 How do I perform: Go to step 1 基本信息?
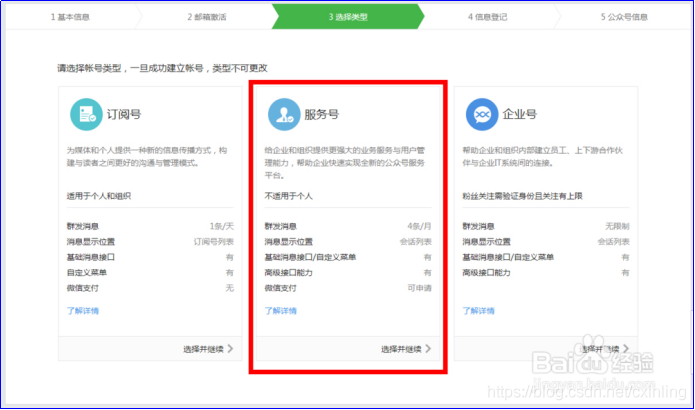[70, 17]
